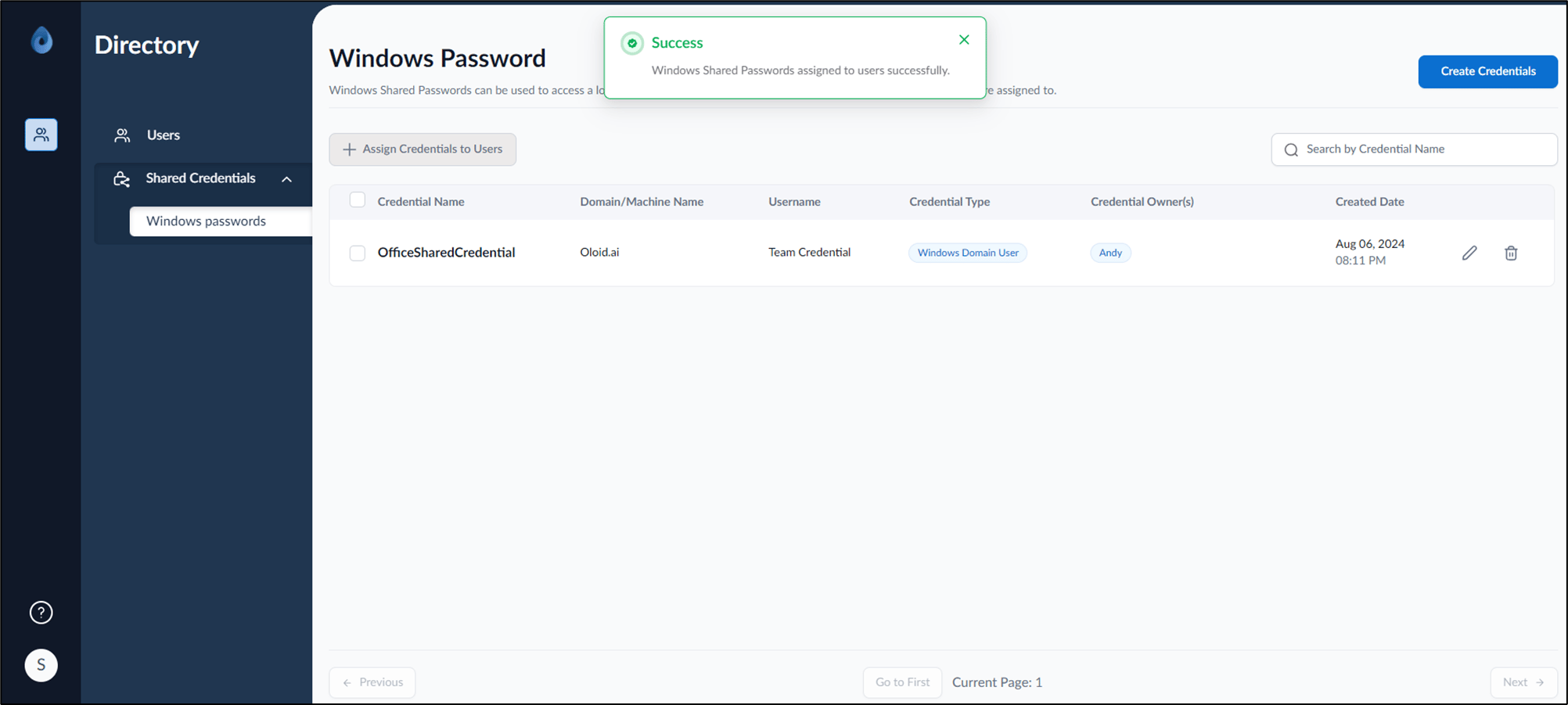Select the Shared Credentials menu item
1568x705 pixels.
203,178
